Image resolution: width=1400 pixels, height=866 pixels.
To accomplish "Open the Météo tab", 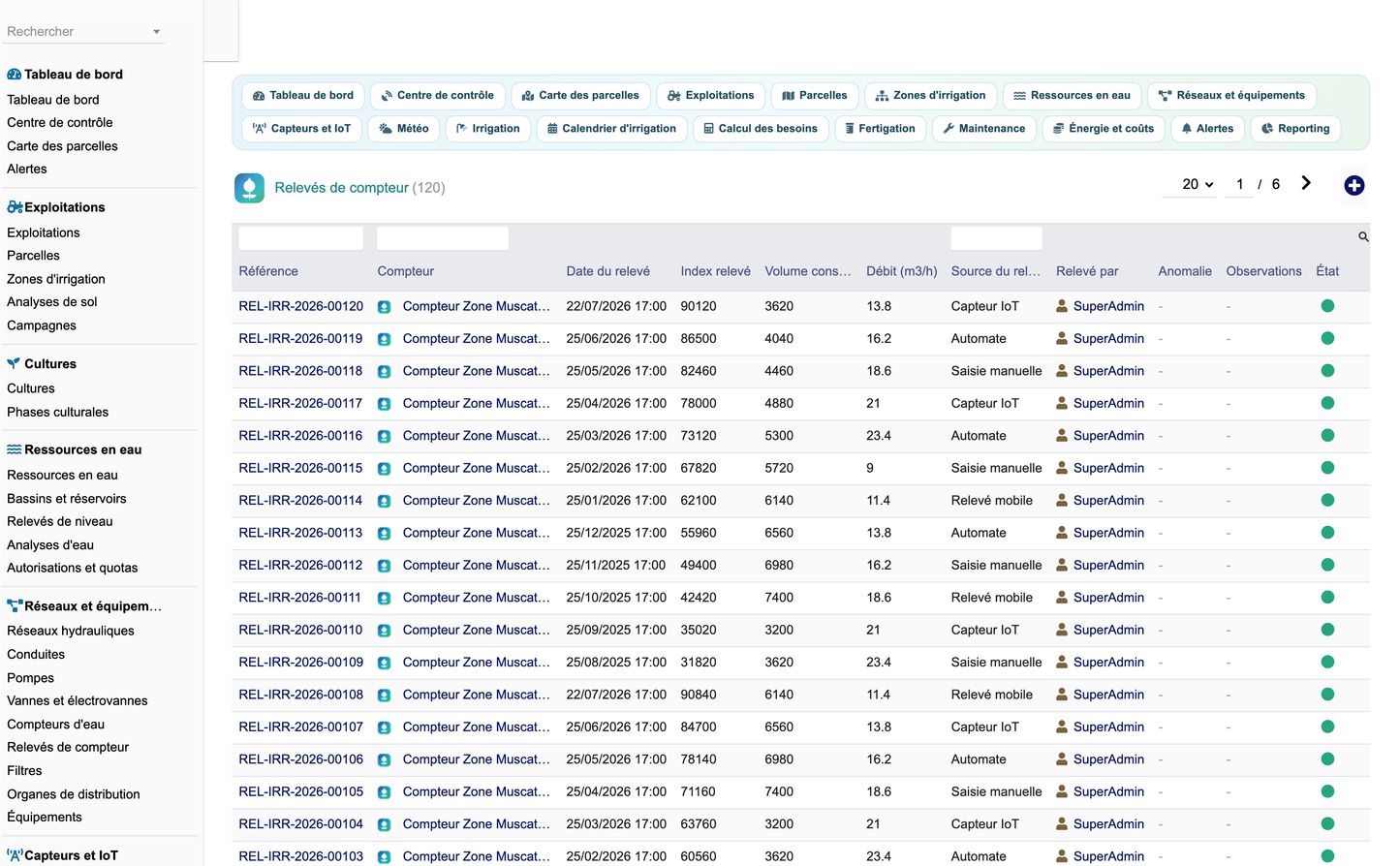I will point(404,129).
